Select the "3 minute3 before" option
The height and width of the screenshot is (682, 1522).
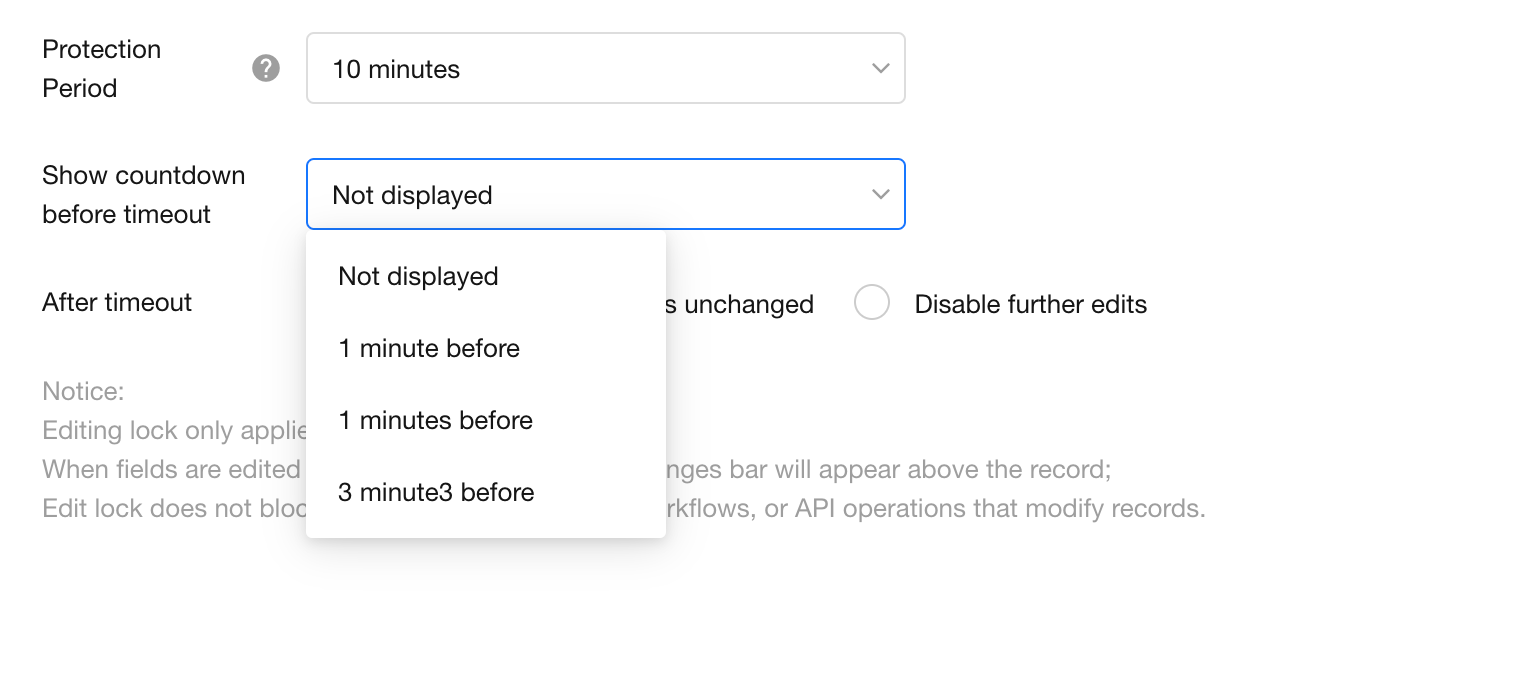coord(436,492)
